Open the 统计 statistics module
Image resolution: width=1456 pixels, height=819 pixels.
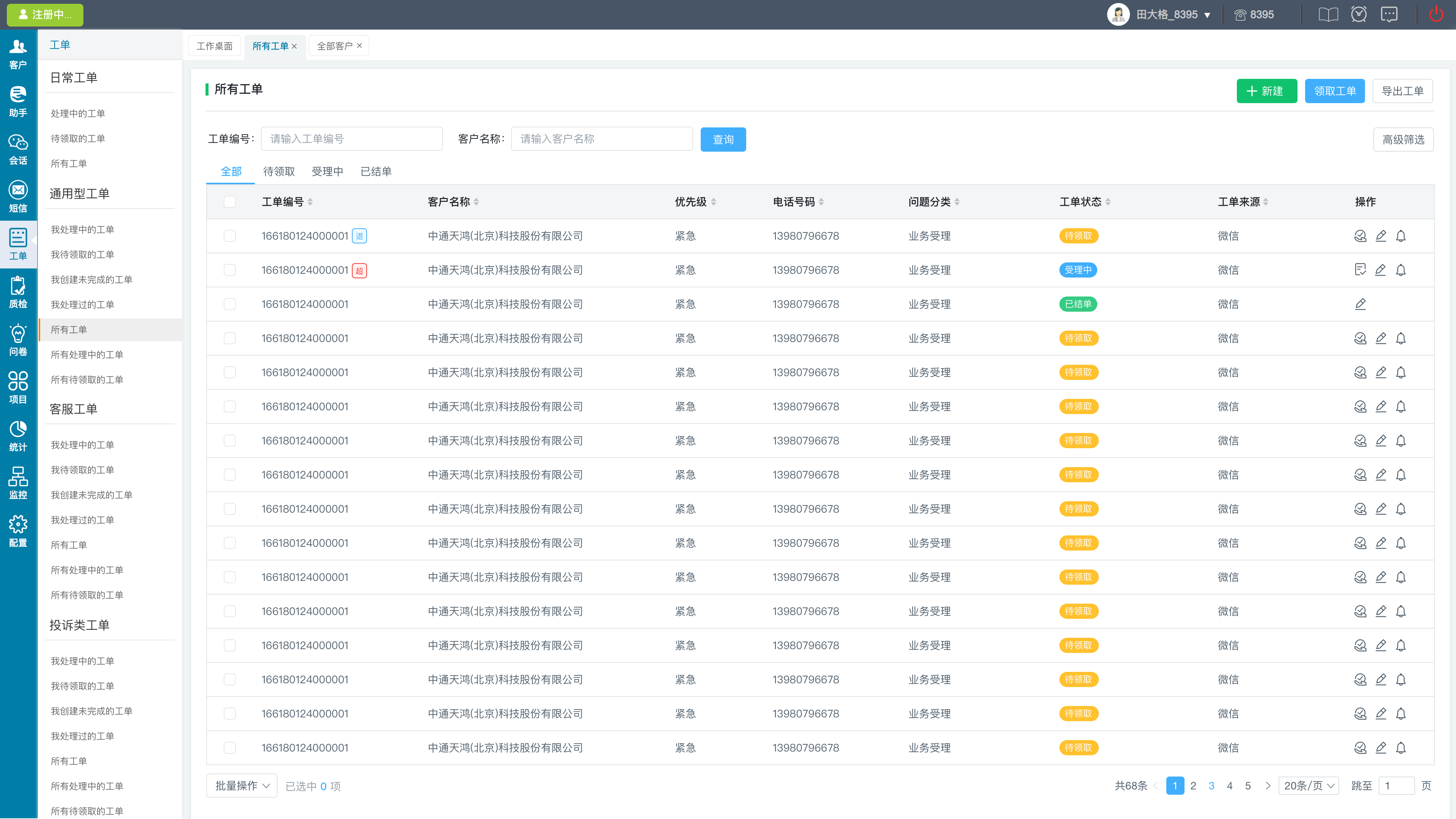pyautogui.click(x=18, y=436)
